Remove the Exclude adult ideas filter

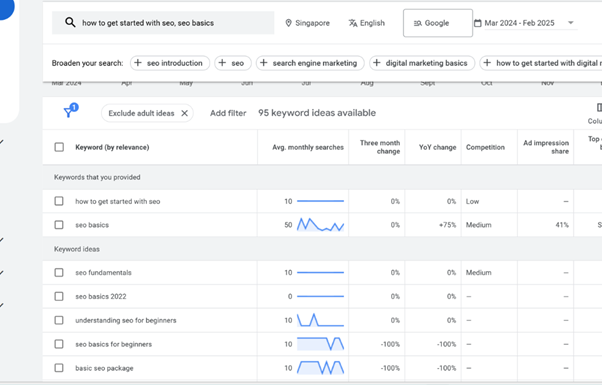185,113
